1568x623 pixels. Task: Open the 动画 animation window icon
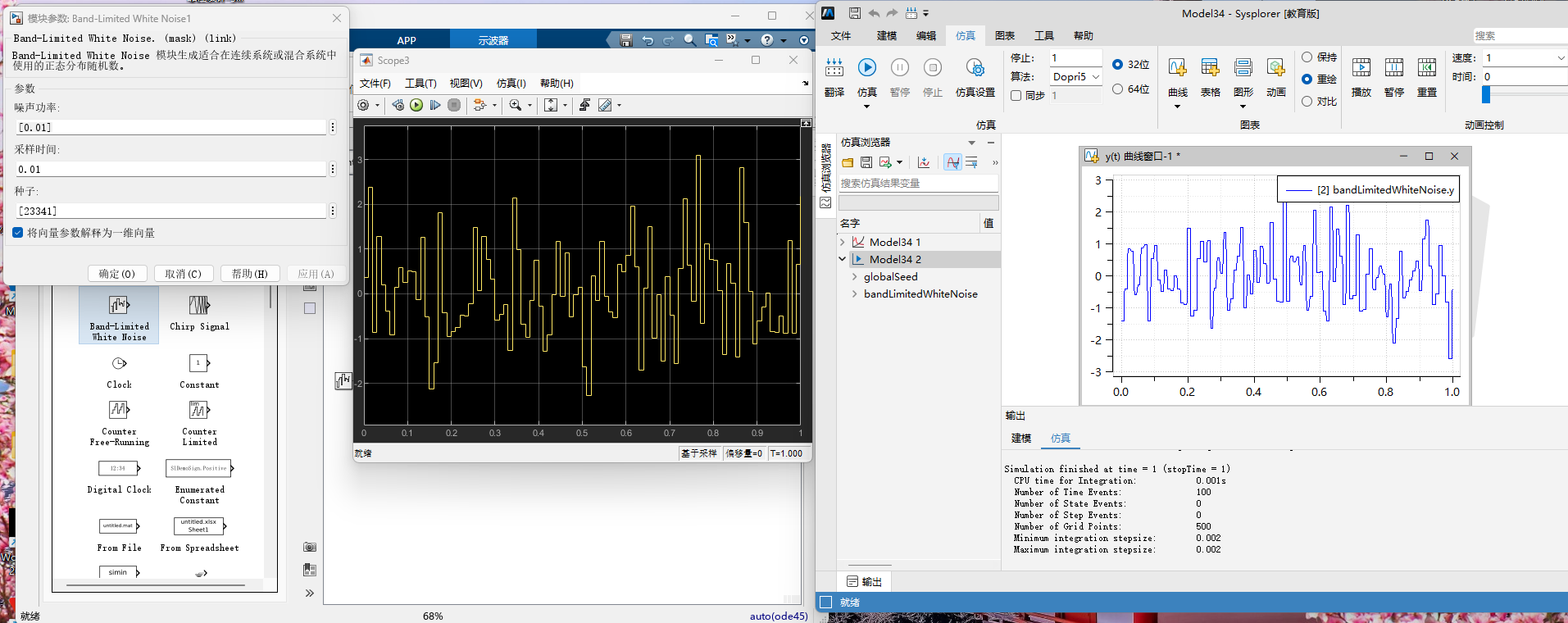click(1275, 67)
